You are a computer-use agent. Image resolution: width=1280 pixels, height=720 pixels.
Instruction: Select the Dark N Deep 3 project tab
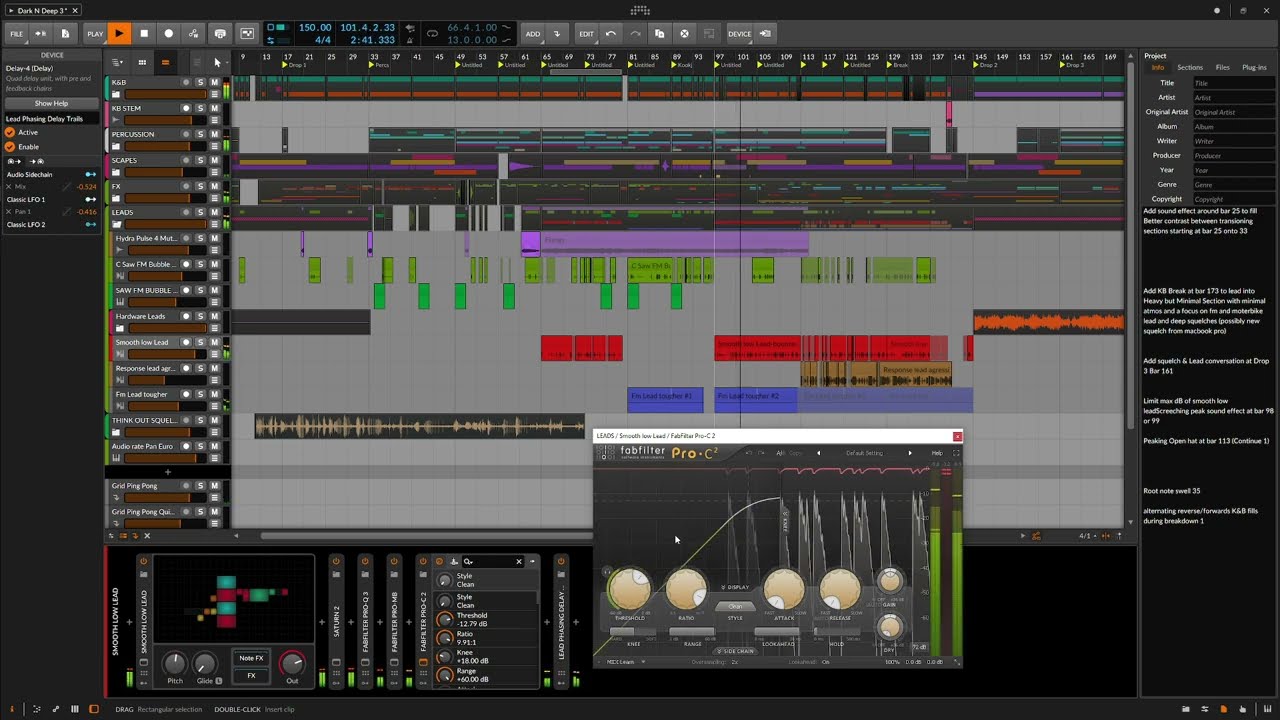42,10
